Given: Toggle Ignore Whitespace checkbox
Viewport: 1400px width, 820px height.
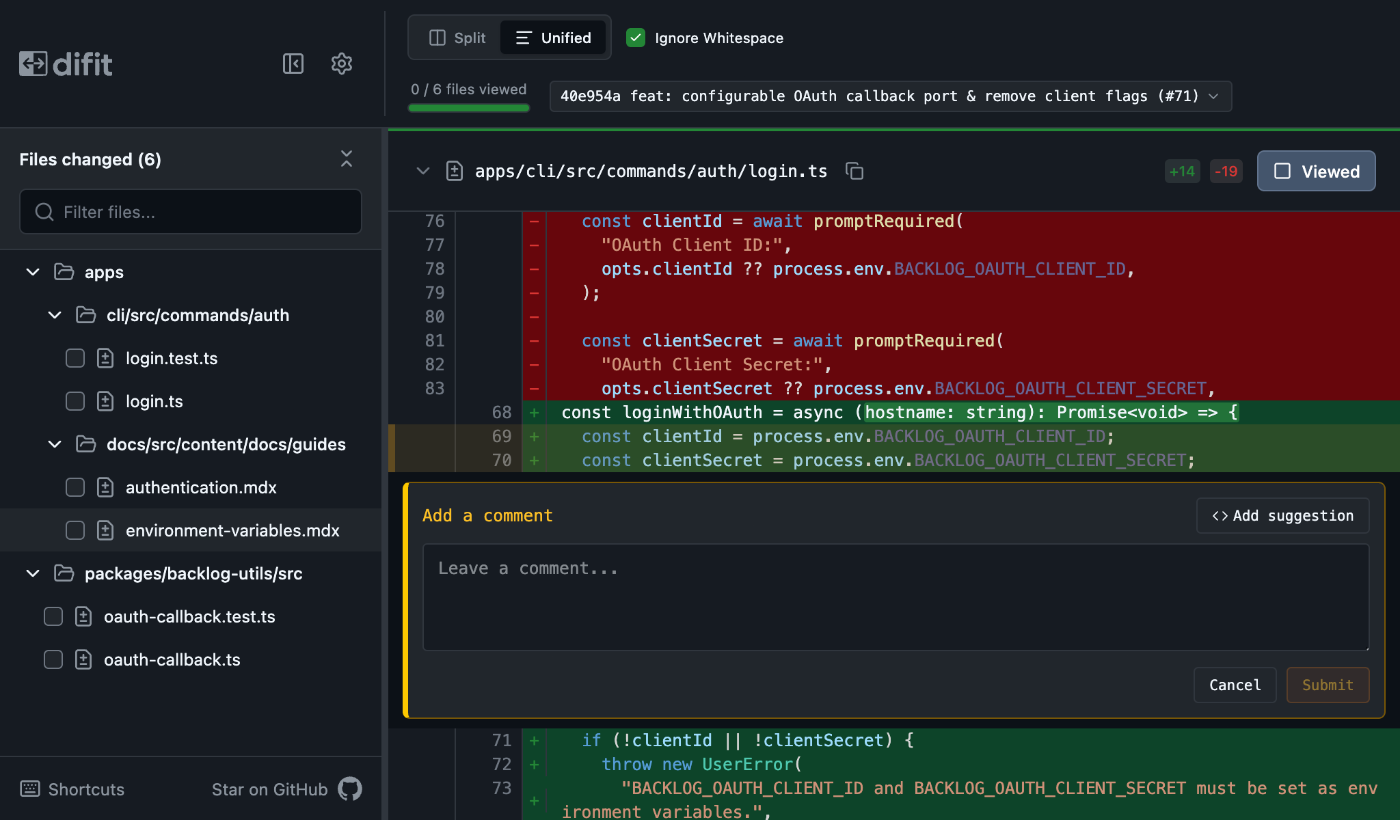Looking at the screenshot, I should click(635, 38).
